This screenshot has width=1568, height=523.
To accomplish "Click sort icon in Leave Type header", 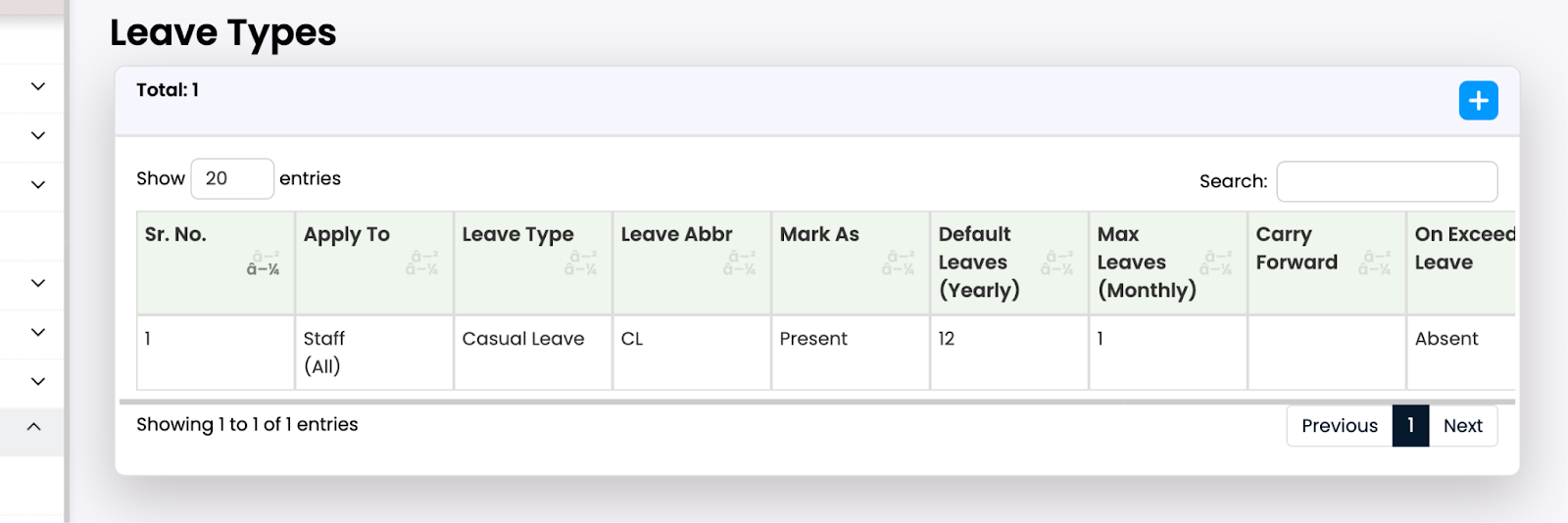I will coord(581,263).
